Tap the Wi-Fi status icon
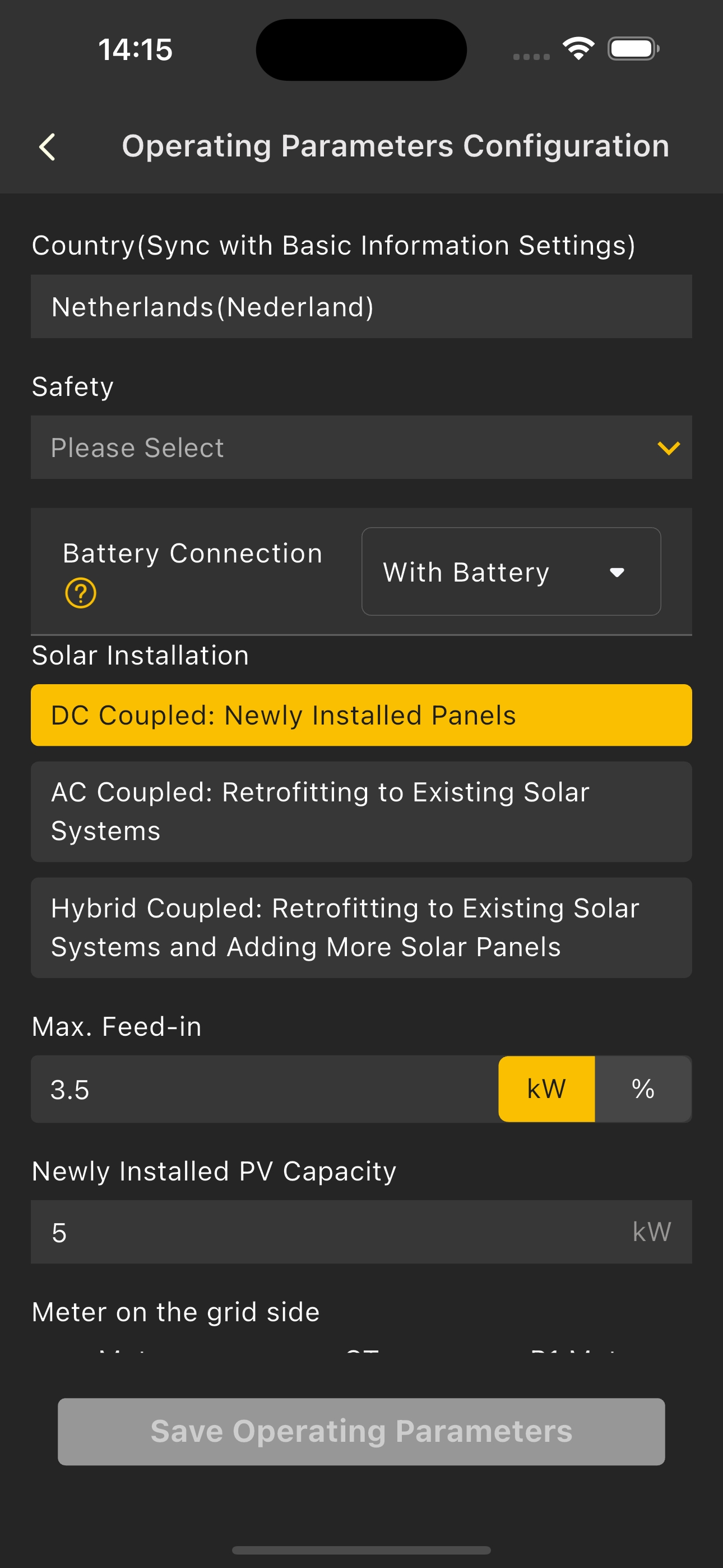The width and height of the screenshot is (723, 1568). click(x=577, y=49)
